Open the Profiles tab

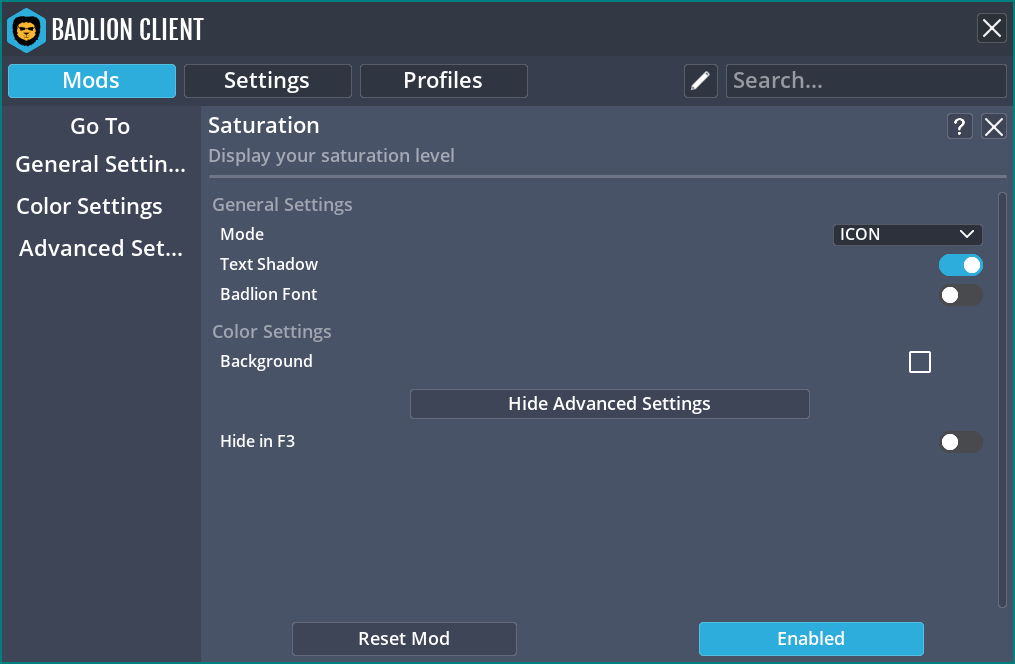[x=443, y=81]
